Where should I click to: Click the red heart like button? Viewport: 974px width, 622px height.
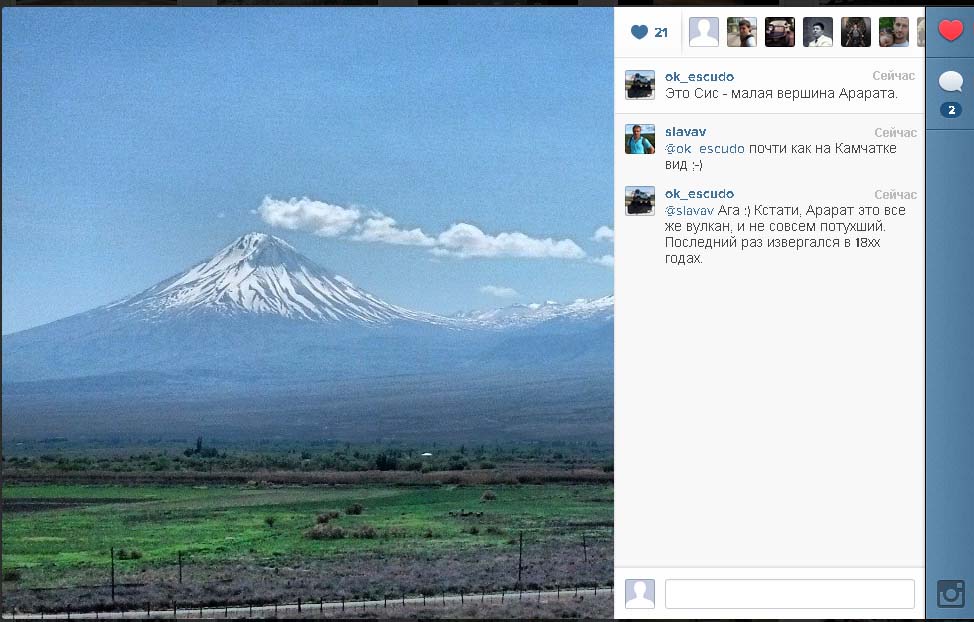[x=950, y=30]
